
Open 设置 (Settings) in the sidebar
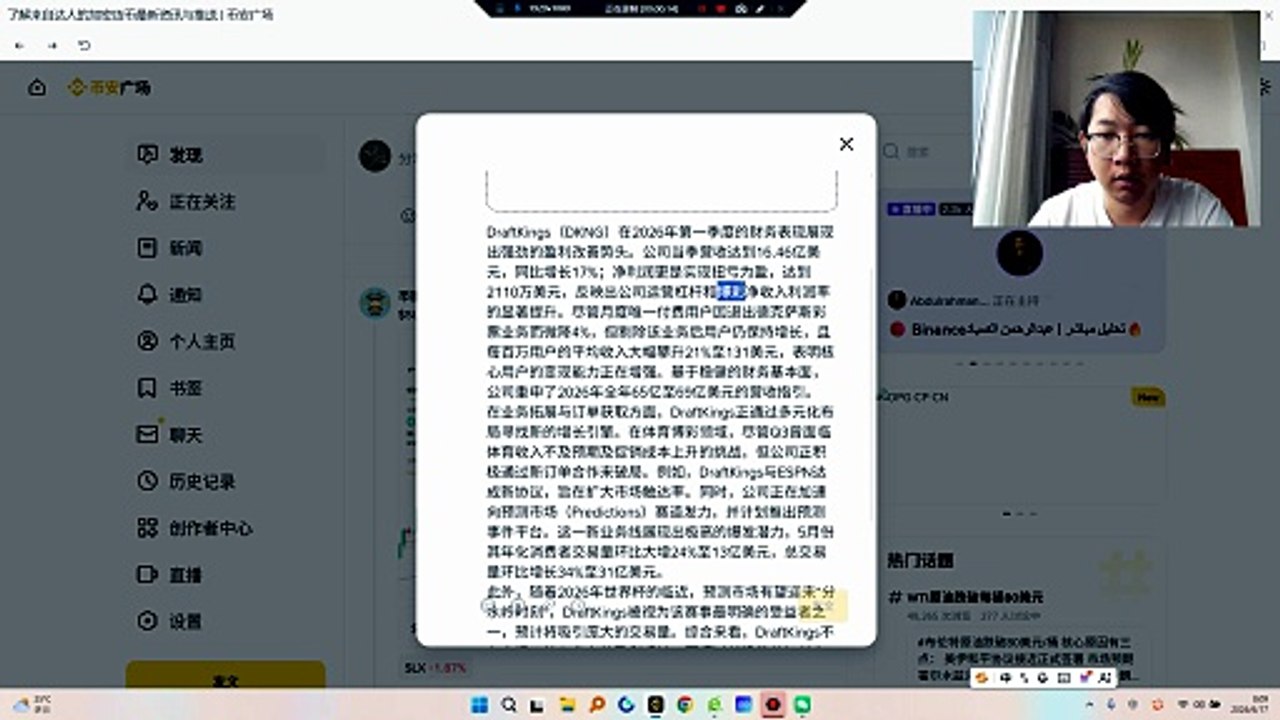[x=226, y=621]
